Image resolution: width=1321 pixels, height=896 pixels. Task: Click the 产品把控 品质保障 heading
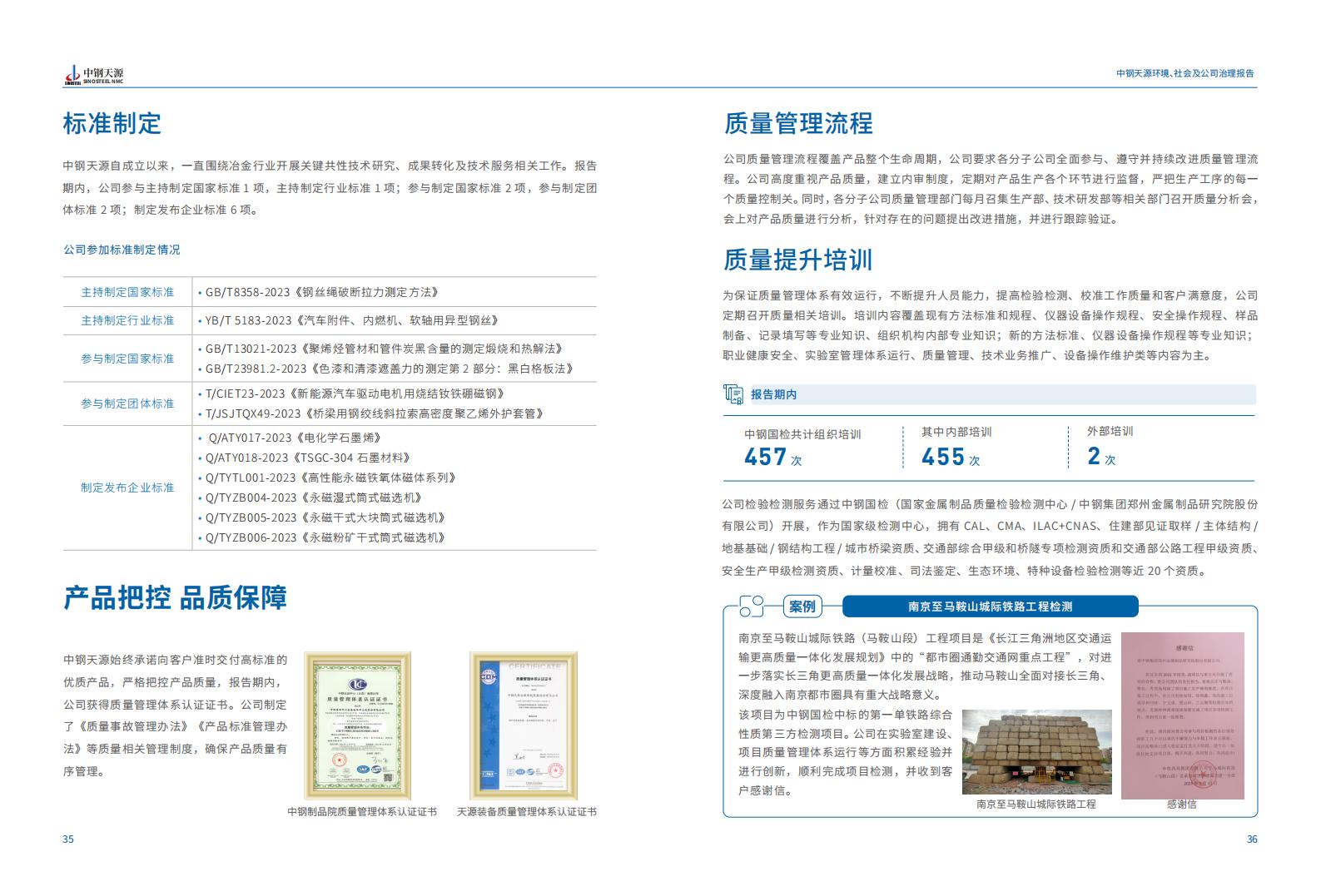click(x=175, y=597)
